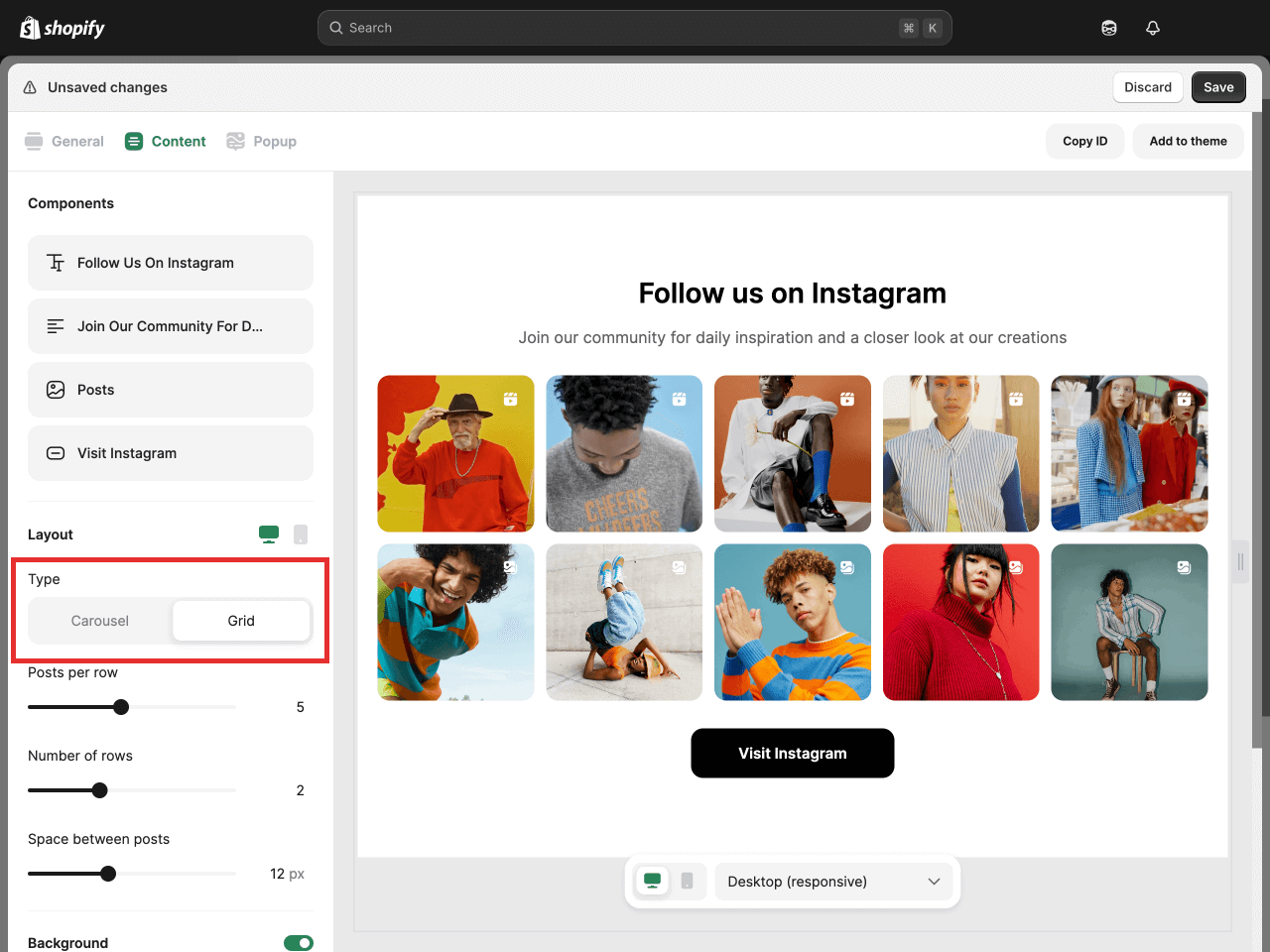Open the notifications bell
This screenshot has width=1270, height=952.
pos(1153,27)
